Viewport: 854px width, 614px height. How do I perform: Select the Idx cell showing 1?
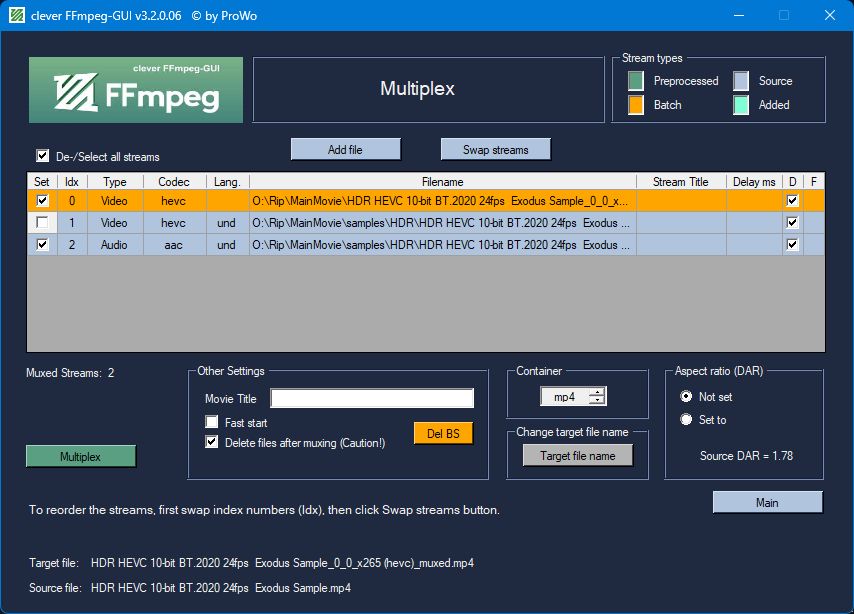coord(72,222)
